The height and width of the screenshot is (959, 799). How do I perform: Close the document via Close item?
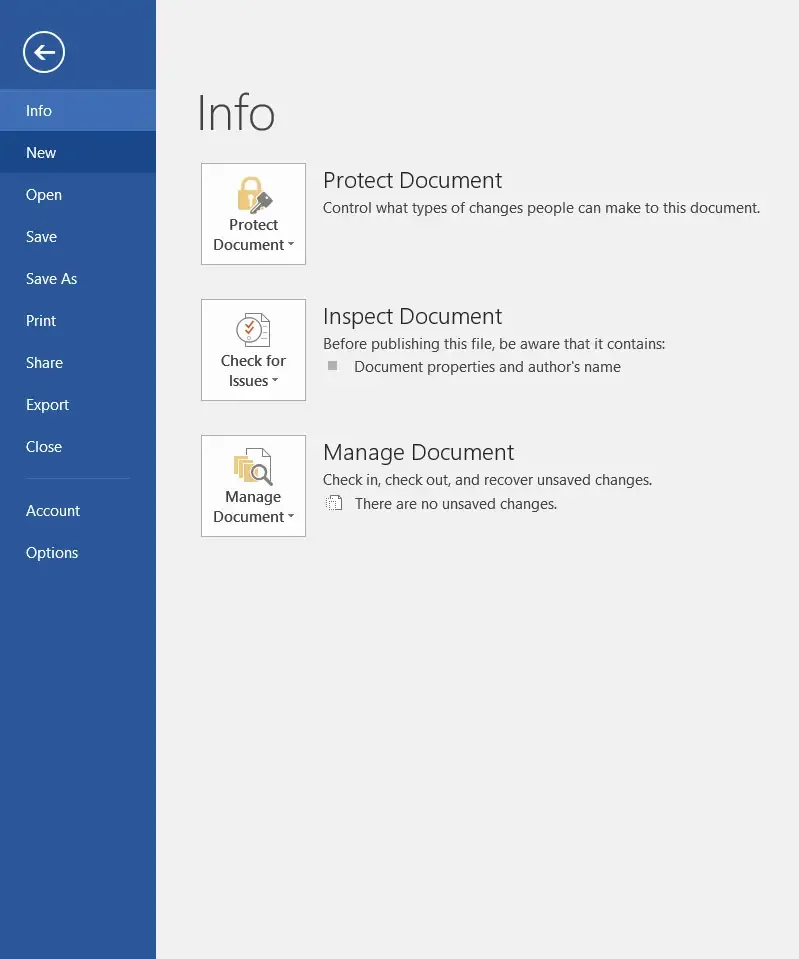tap(78, 446)
